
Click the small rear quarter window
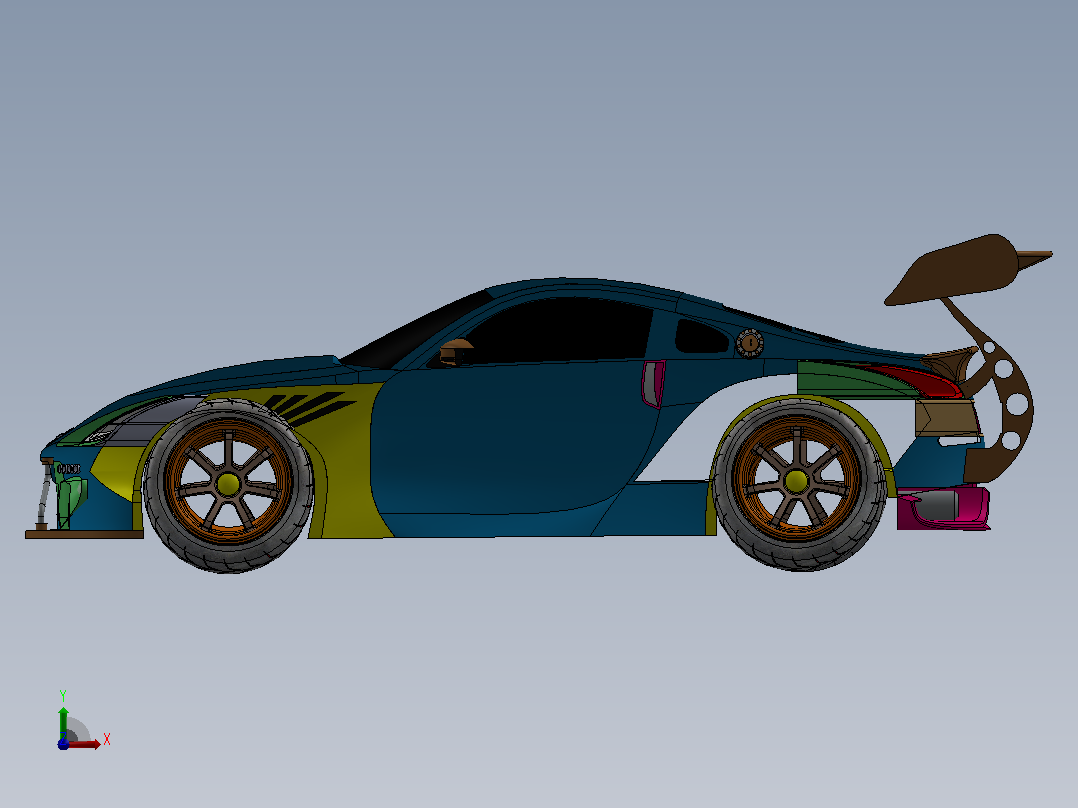click(x=700, y=336)
